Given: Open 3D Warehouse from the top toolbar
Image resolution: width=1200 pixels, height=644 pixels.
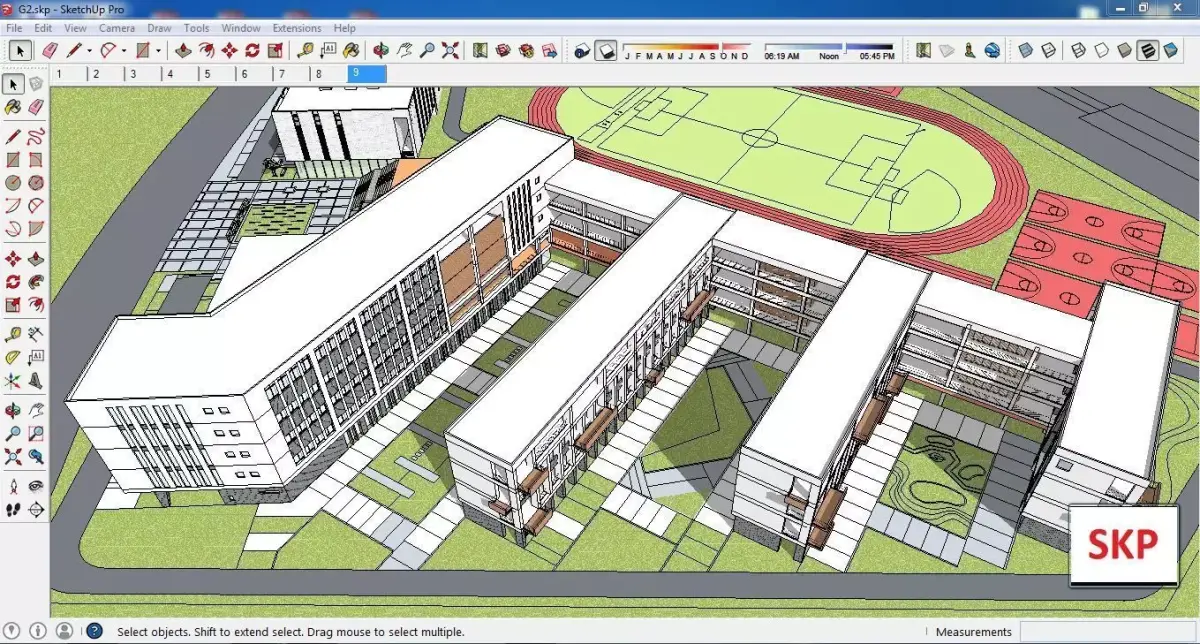Looking at the screenshot, I should 503,50.
